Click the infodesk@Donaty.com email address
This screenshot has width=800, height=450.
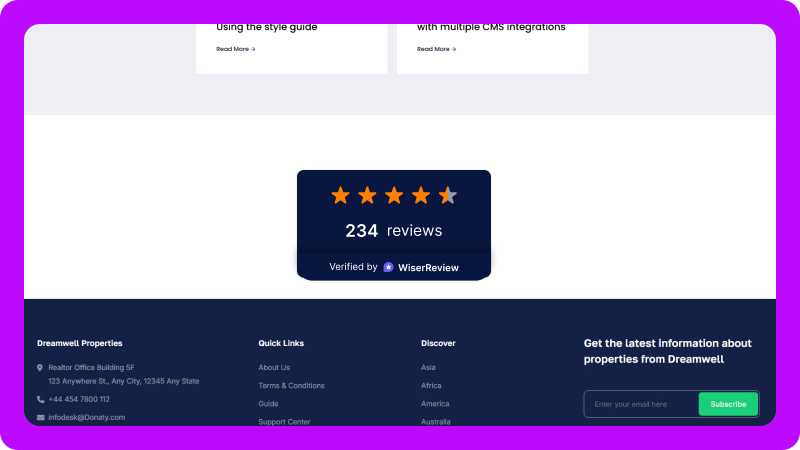(x=87, y=417)
